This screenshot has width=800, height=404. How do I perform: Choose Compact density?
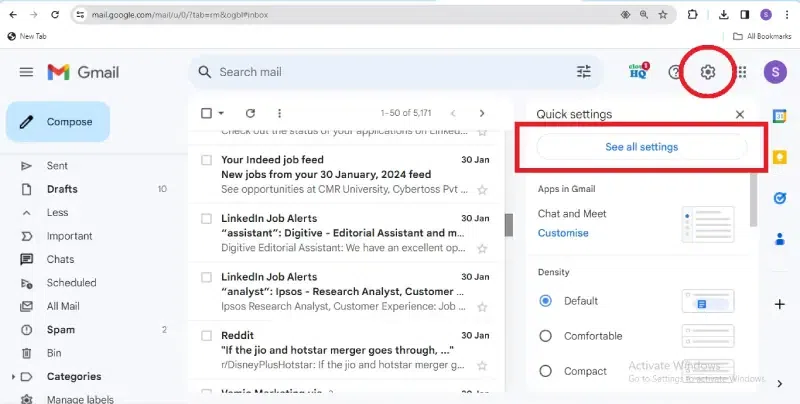[545, 371]
